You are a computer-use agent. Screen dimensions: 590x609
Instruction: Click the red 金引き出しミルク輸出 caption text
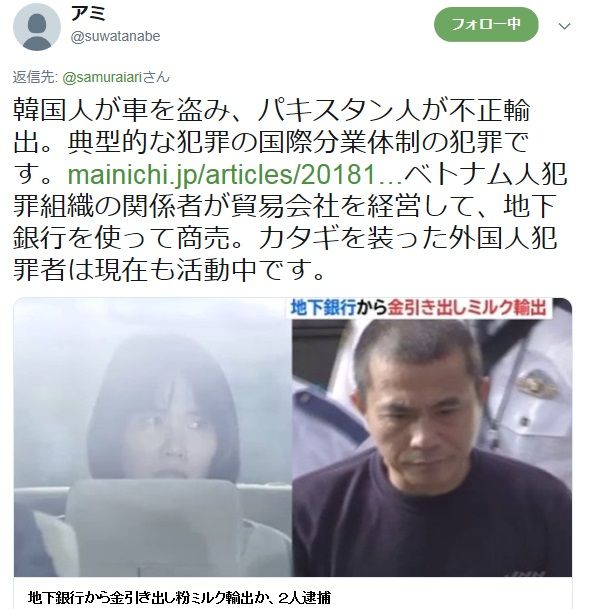(466, 308)
